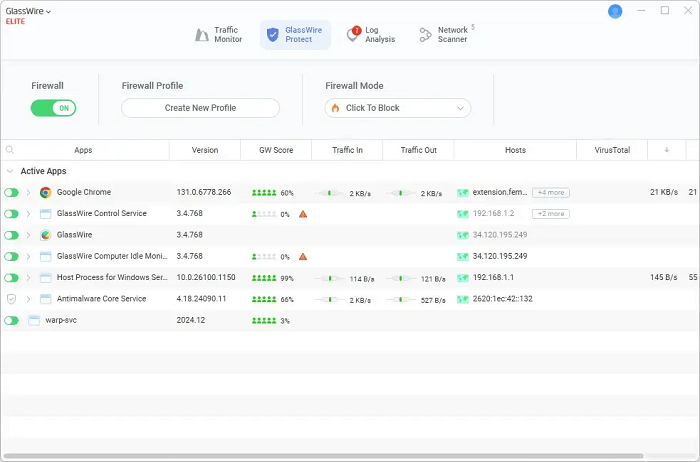Turn off the Firewall ON switch
This screenshot has height=462, width=700.
coord(54,108)
